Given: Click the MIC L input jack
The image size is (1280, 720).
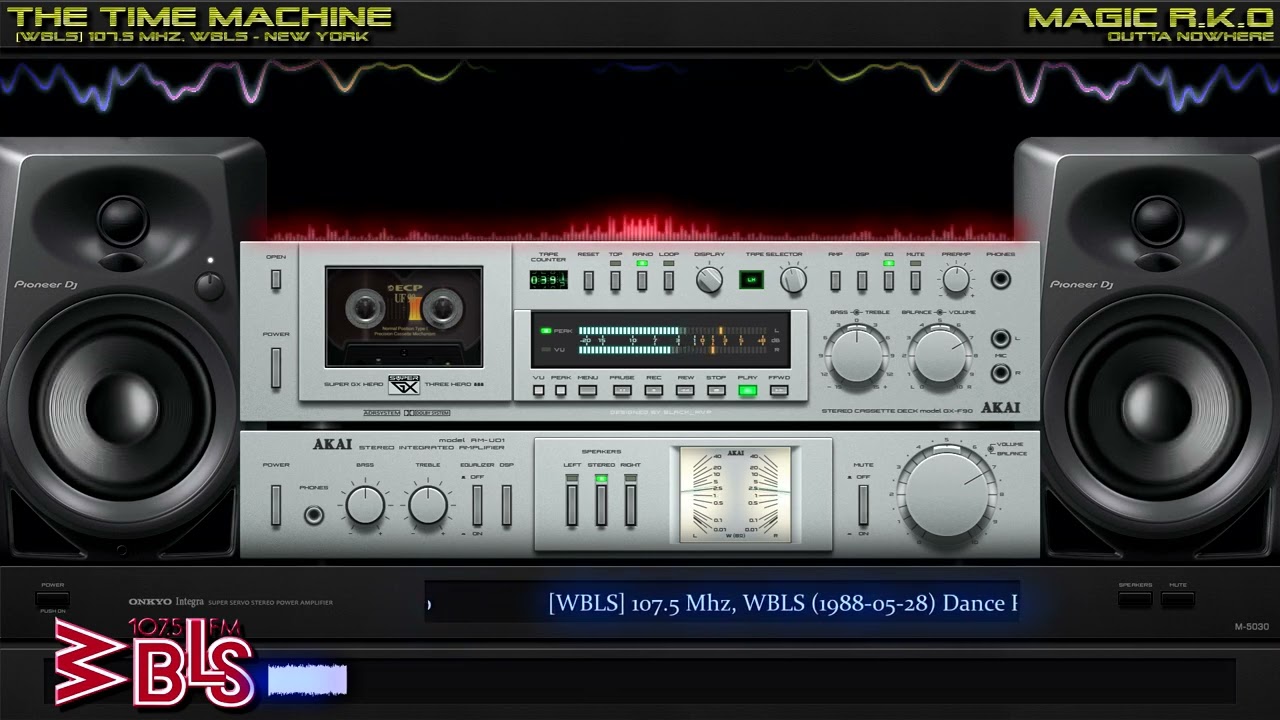Looking at the screenshot, I should coord(1000,339).
